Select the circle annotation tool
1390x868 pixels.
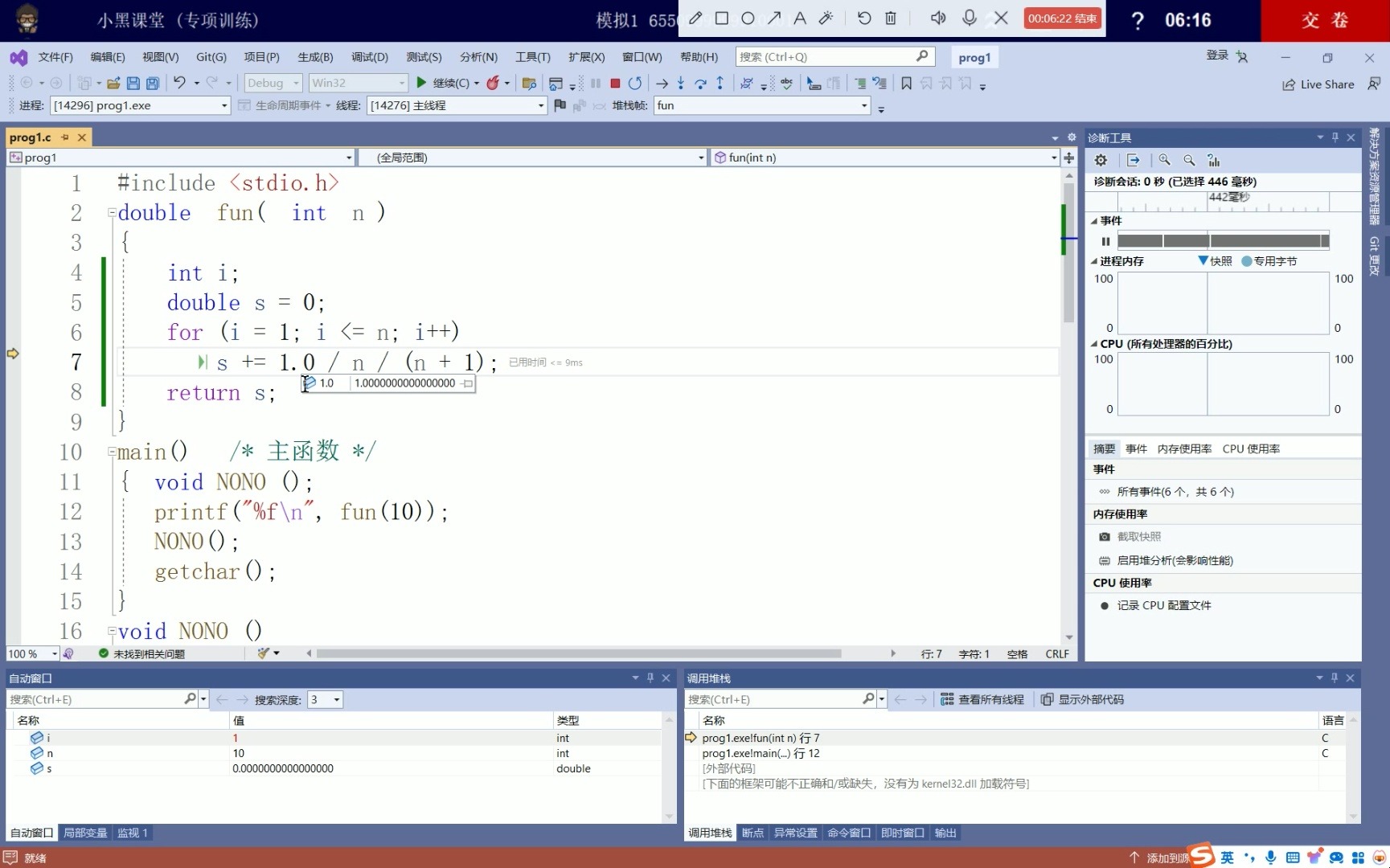[x=748, y=18]
